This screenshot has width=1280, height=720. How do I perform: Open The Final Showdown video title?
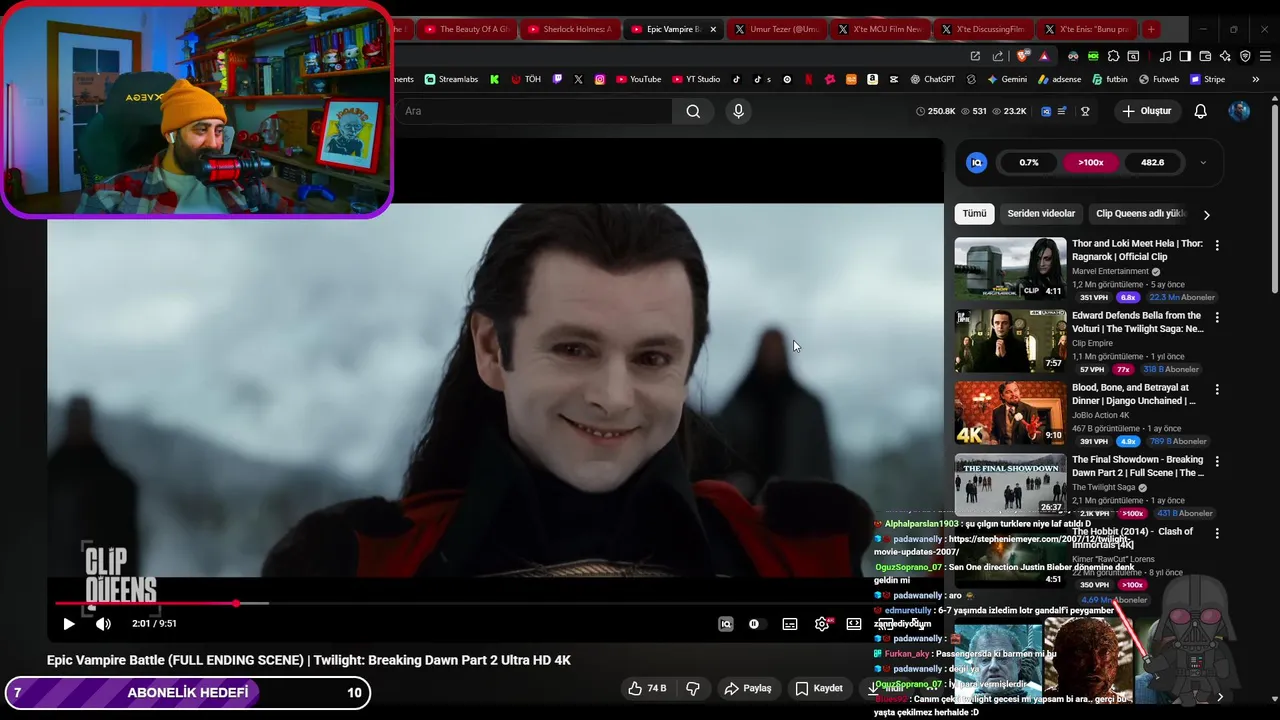coord(1137,466)
